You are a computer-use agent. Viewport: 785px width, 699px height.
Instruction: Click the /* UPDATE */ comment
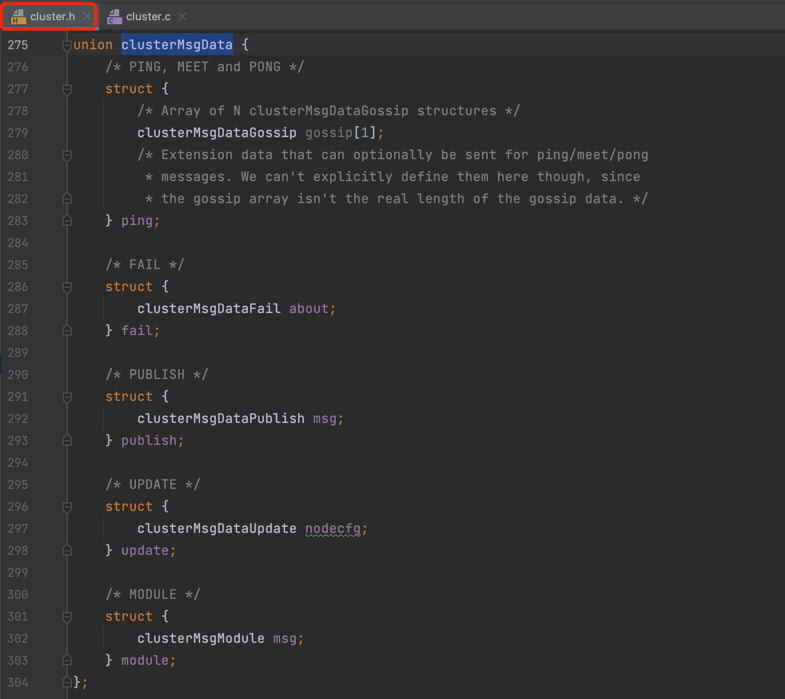(x=153, y=485)
